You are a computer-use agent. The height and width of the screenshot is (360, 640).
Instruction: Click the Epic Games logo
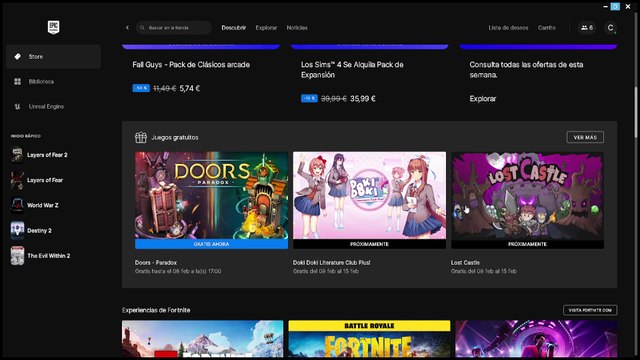click(53, 27)
